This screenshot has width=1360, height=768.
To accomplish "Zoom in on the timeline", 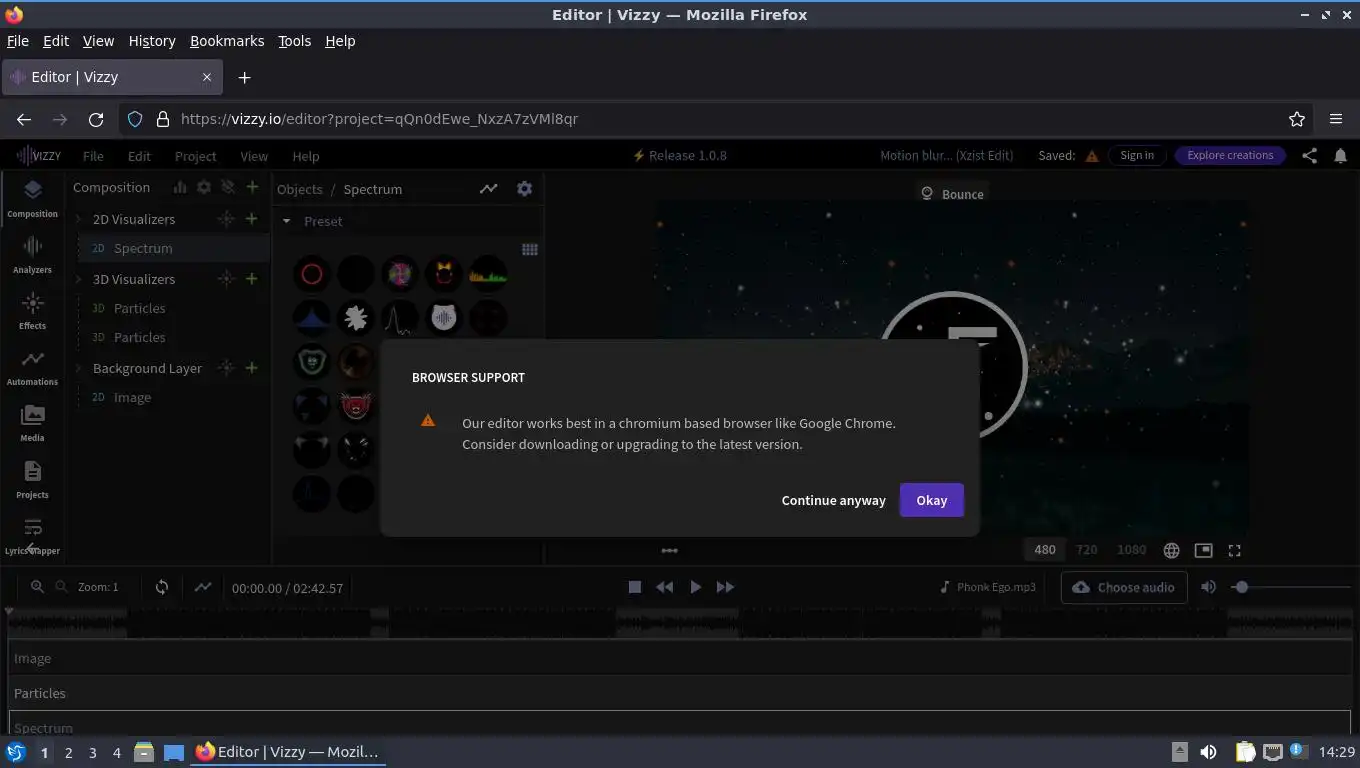I will [37, 587].
